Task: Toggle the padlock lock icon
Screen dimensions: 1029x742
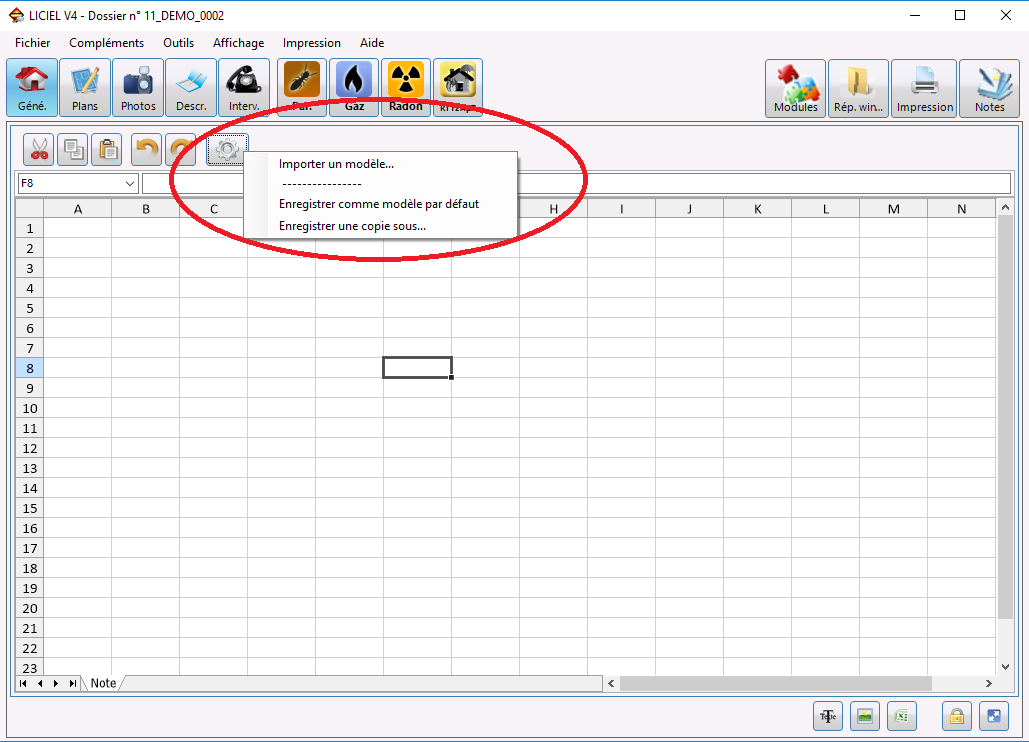Action: coord(956,716)
